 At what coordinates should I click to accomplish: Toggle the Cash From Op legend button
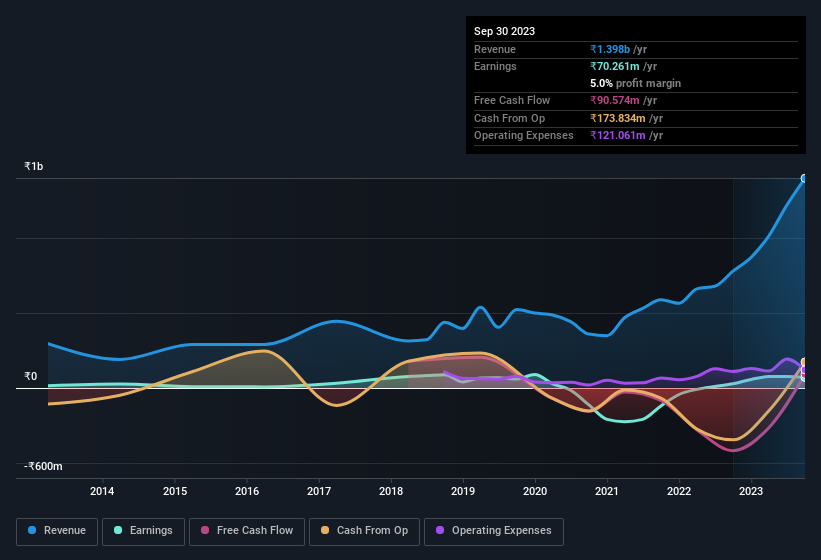click(x=364, y=531)
